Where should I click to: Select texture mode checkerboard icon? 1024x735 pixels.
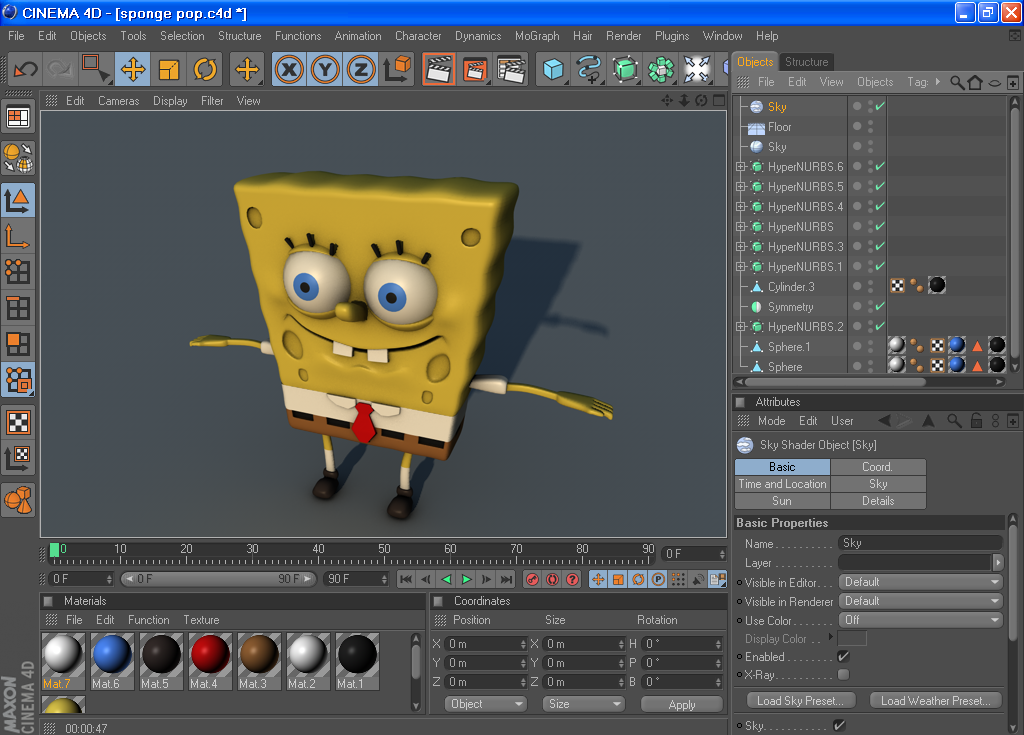click(x=18, y=423)
